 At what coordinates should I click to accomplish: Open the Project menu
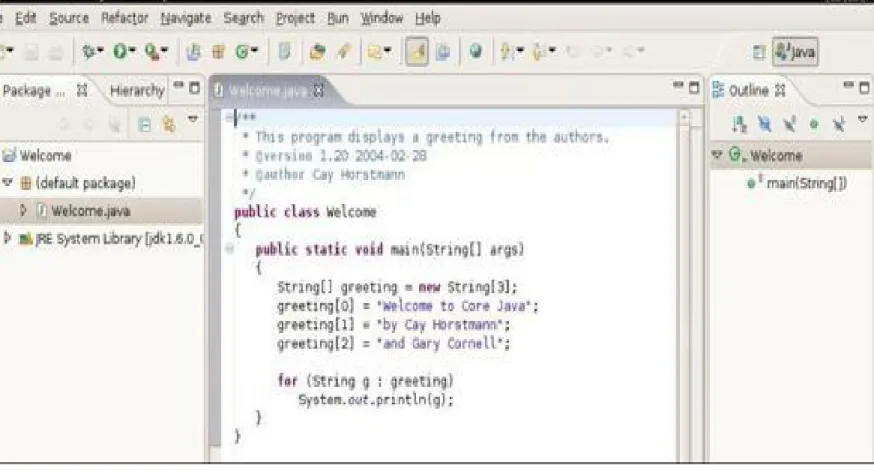coord(295,18)
